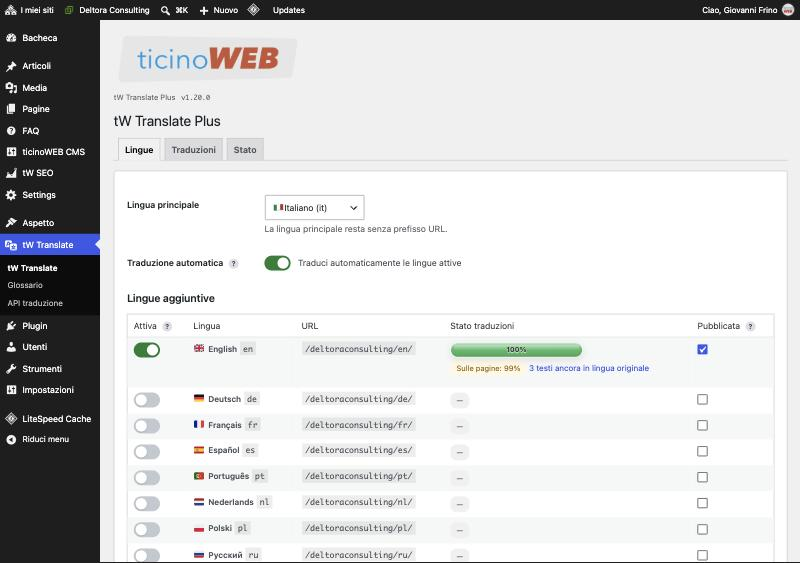Switch to the Stato tab
This screenshot has width=800, height=563.
(x=245, y=150)
